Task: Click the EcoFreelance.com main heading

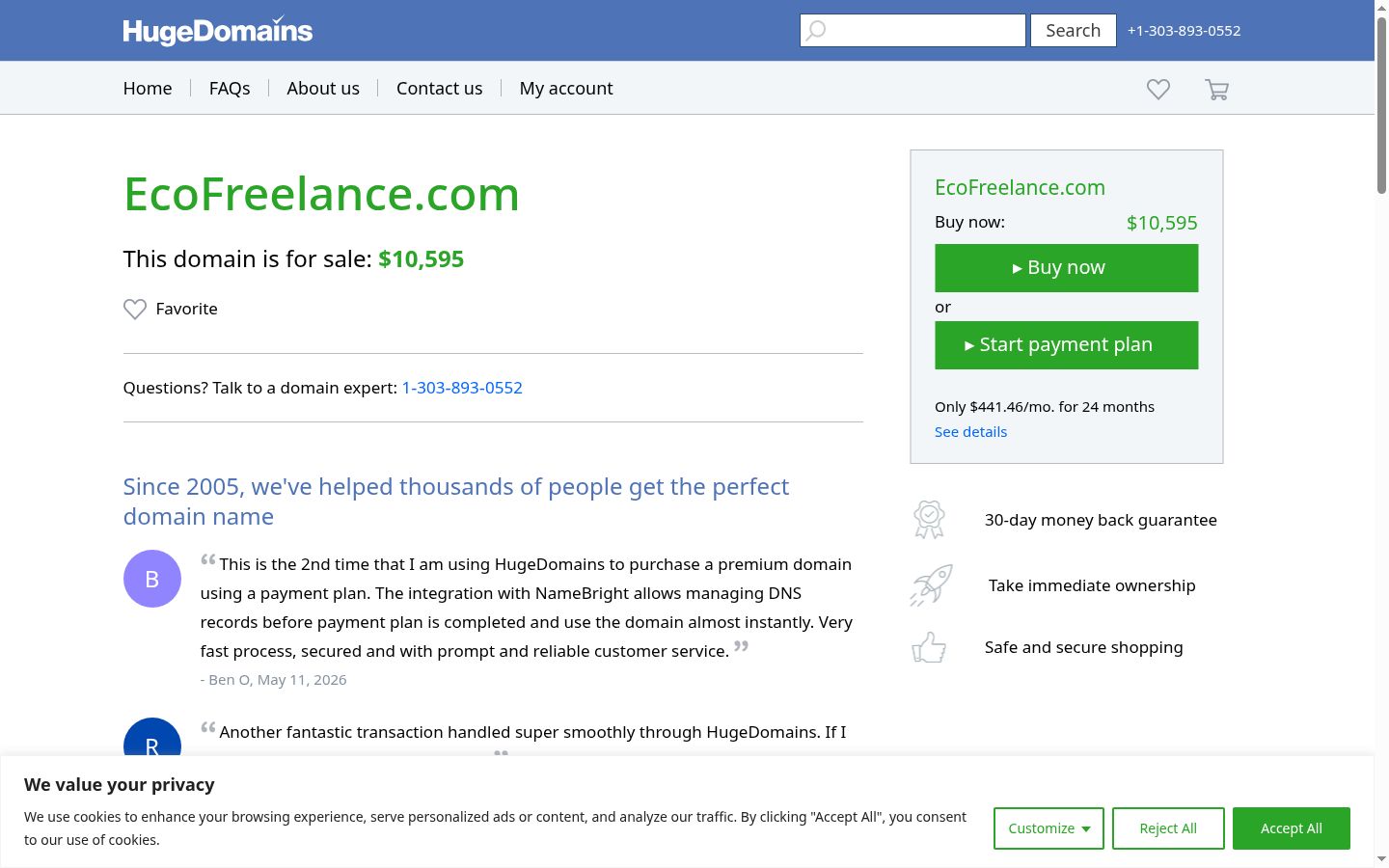Action: pyautogui.click(x=321, y=194)
